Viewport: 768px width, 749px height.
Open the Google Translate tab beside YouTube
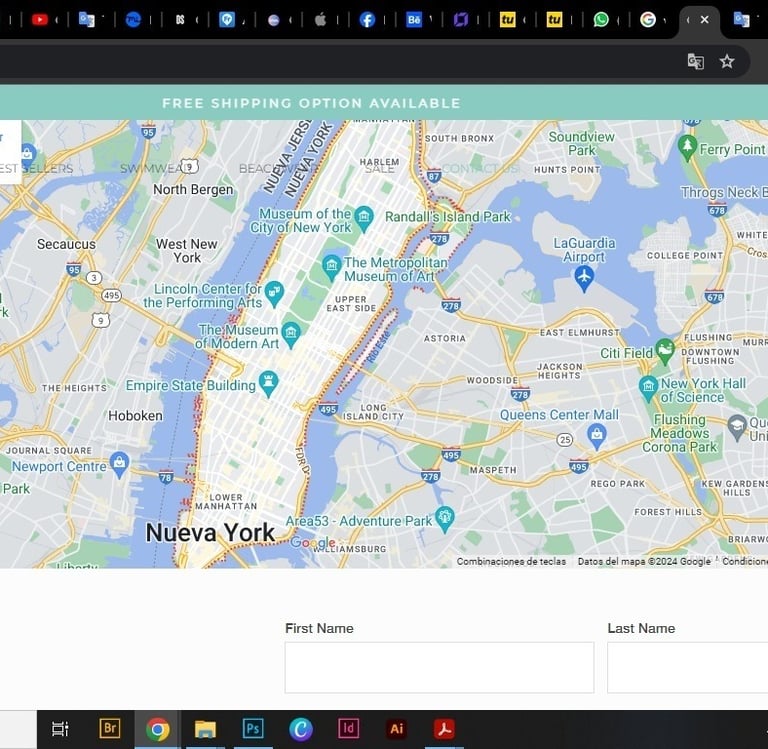pos(87,20)
